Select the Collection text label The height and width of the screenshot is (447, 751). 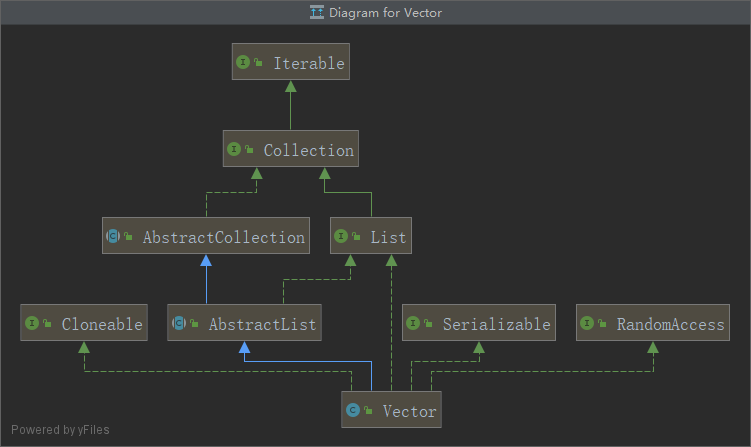point(309,150)
